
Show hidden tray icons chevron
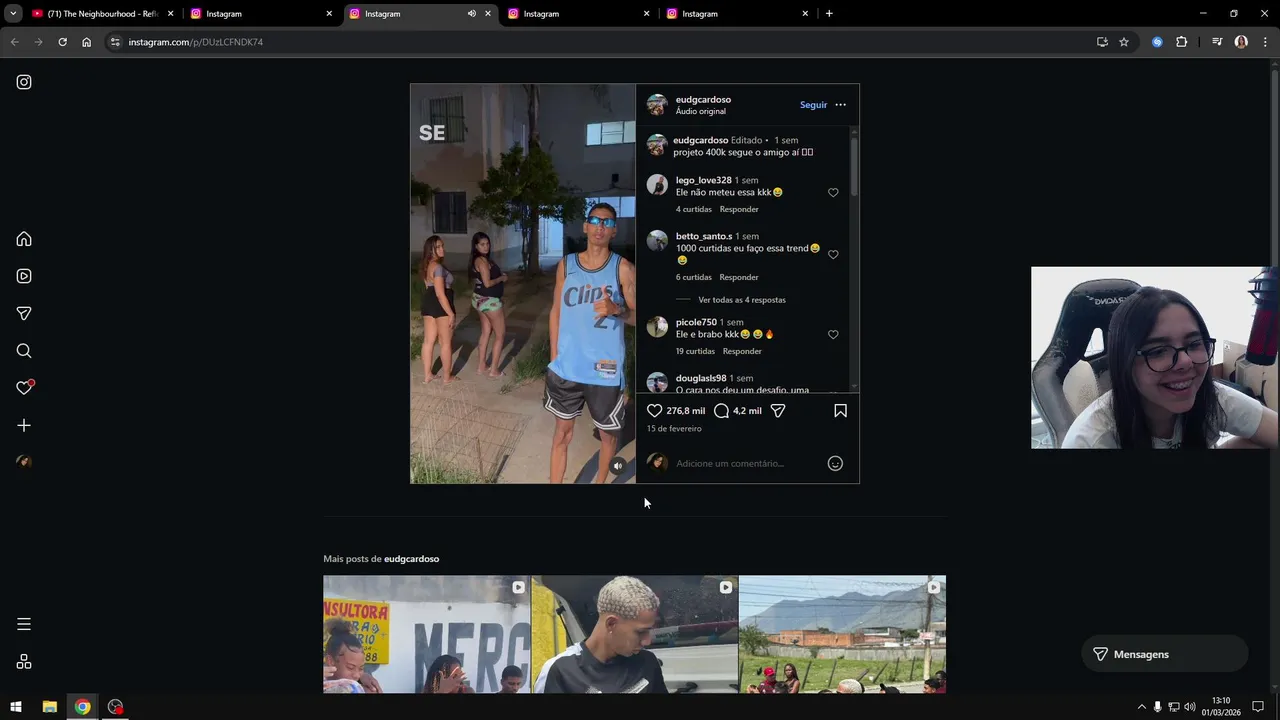pyautogui.click(x=1141, y=707)
